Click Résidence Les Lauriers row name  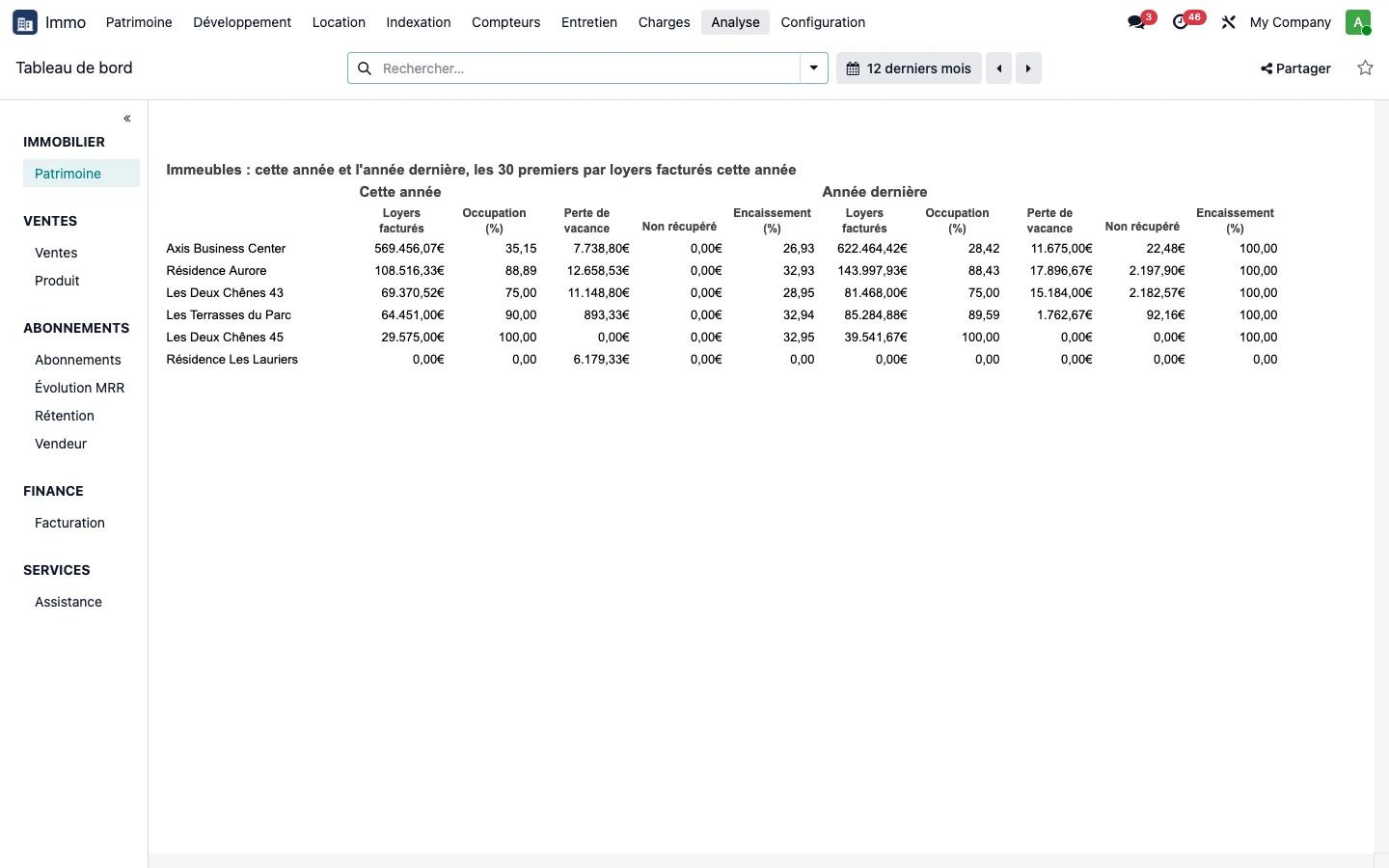(231, 360)
